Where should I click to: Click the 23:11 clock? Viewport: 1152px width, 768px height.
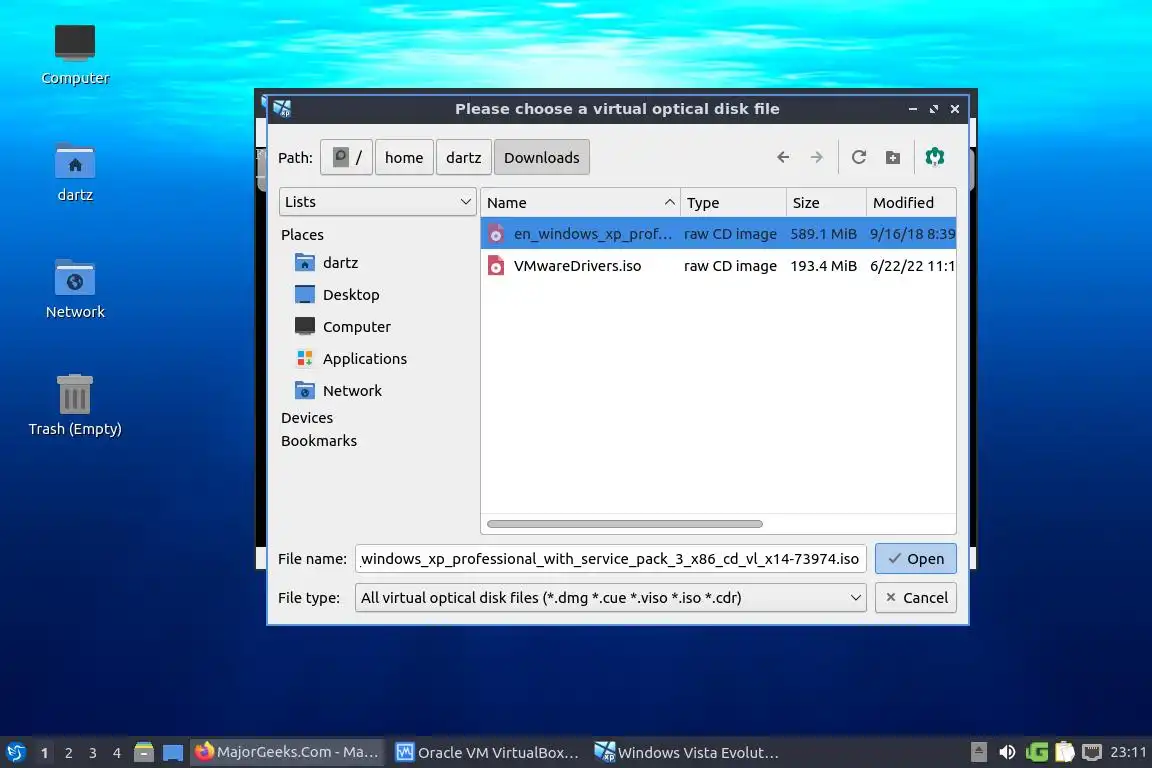tap(1128, 752)
